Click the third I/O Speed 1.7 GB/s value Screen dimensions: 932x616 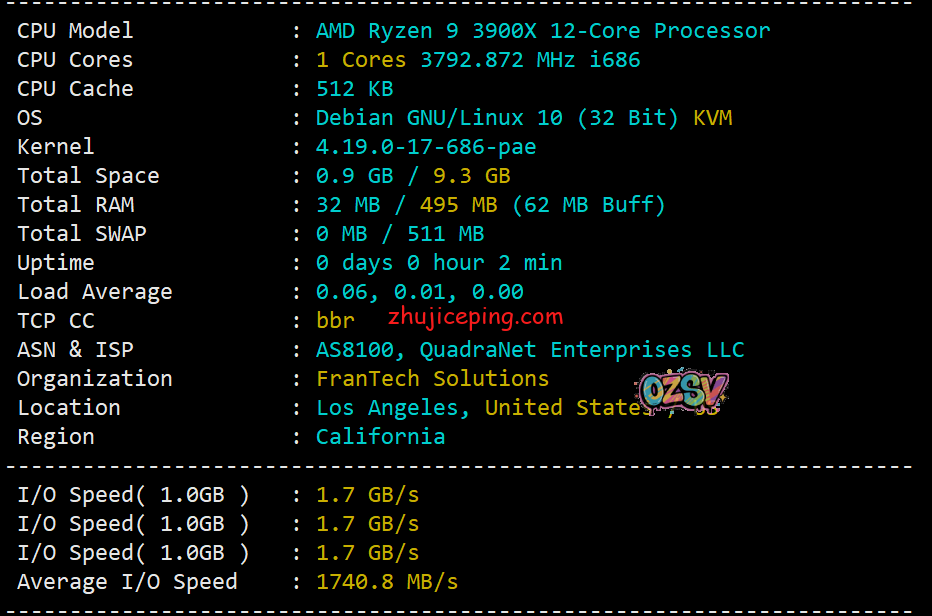pos(367,554)
